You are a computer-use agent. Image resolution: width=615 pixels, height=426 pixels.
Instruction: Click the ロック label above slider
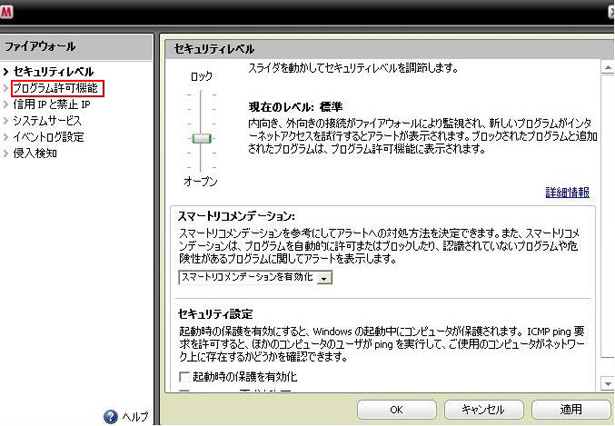201,76
